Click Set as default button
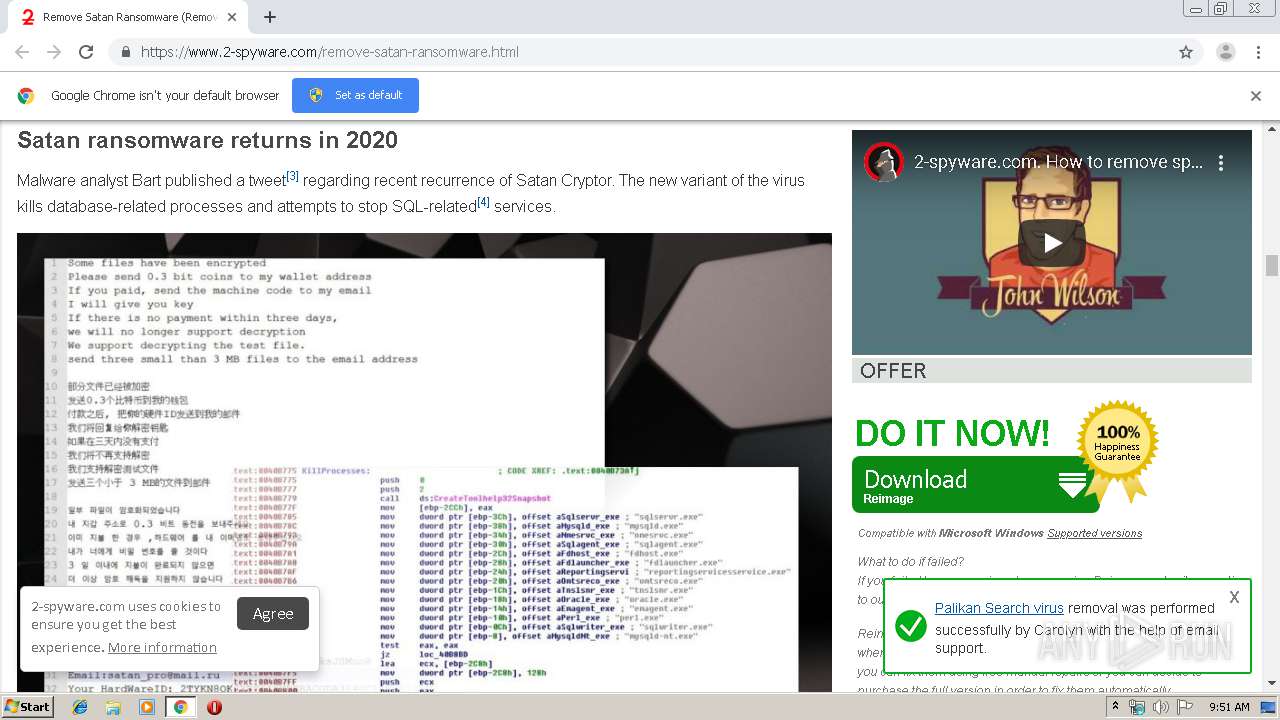 click(x=355, y=95)
